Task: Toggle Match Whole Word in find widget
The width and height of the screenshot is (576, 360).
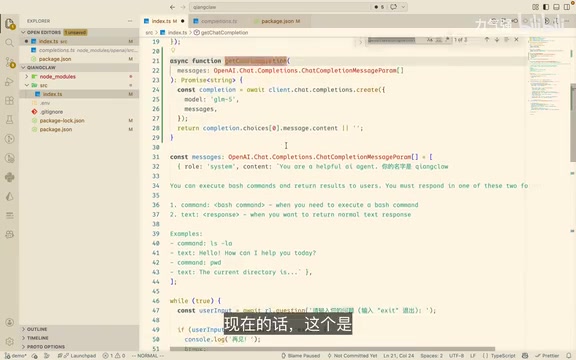Action: [439, 40]
